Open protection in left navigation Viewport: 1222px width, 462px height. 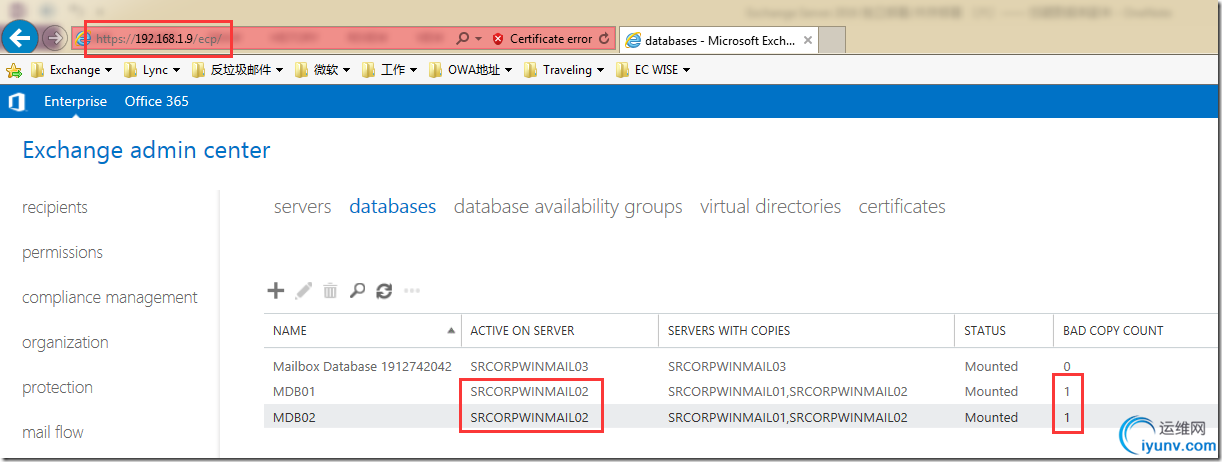coord(57,388)
